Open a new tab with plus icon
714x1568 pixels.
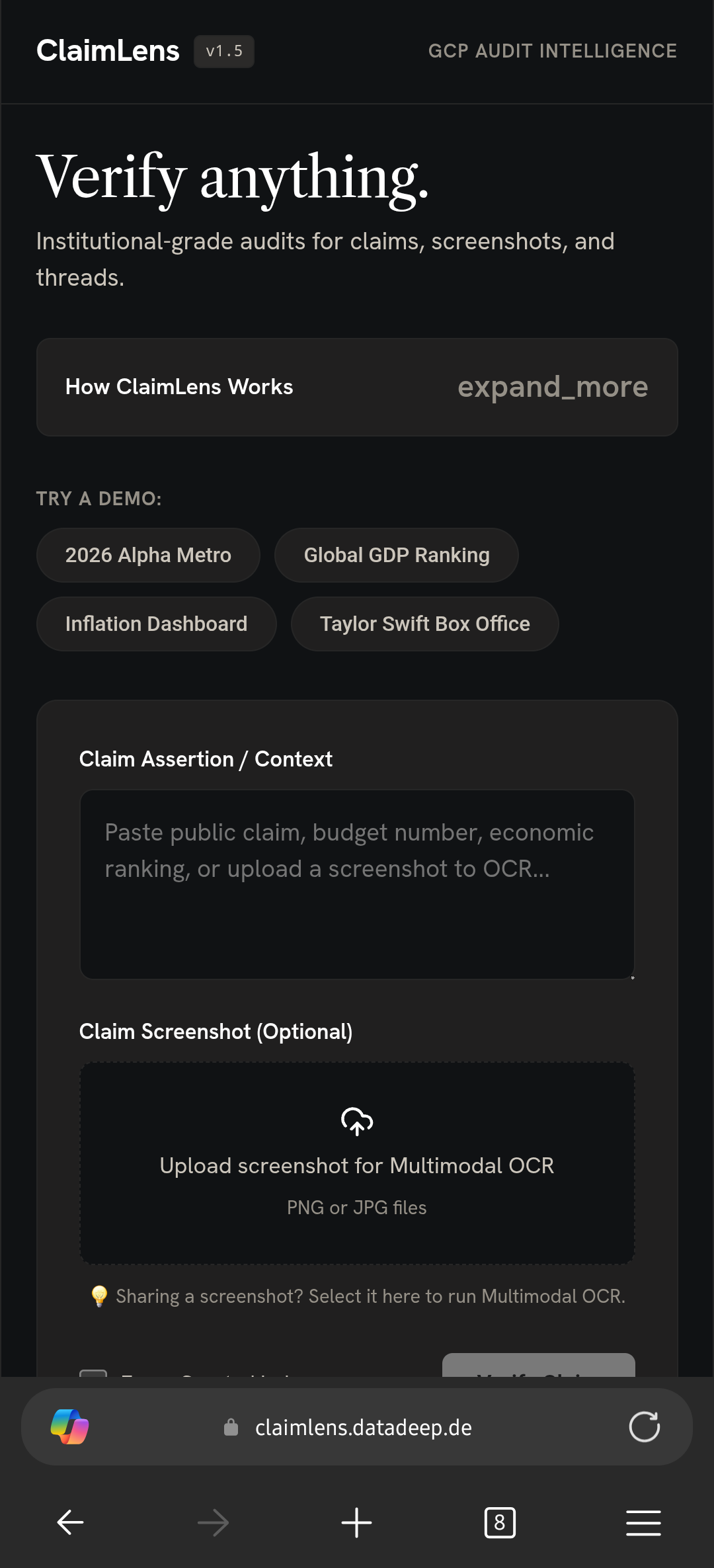pos(356,1522)
